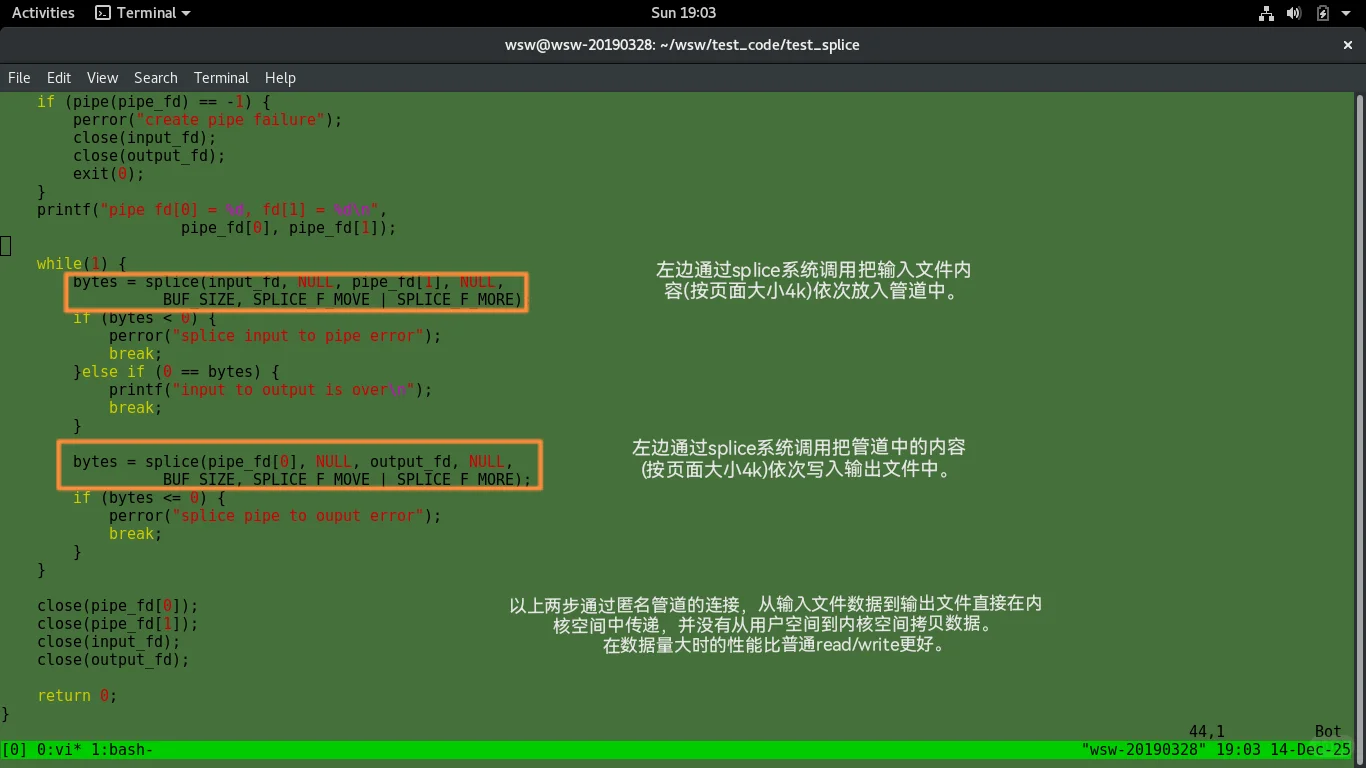Select the tmux window indicator [0]

[14, 749]
